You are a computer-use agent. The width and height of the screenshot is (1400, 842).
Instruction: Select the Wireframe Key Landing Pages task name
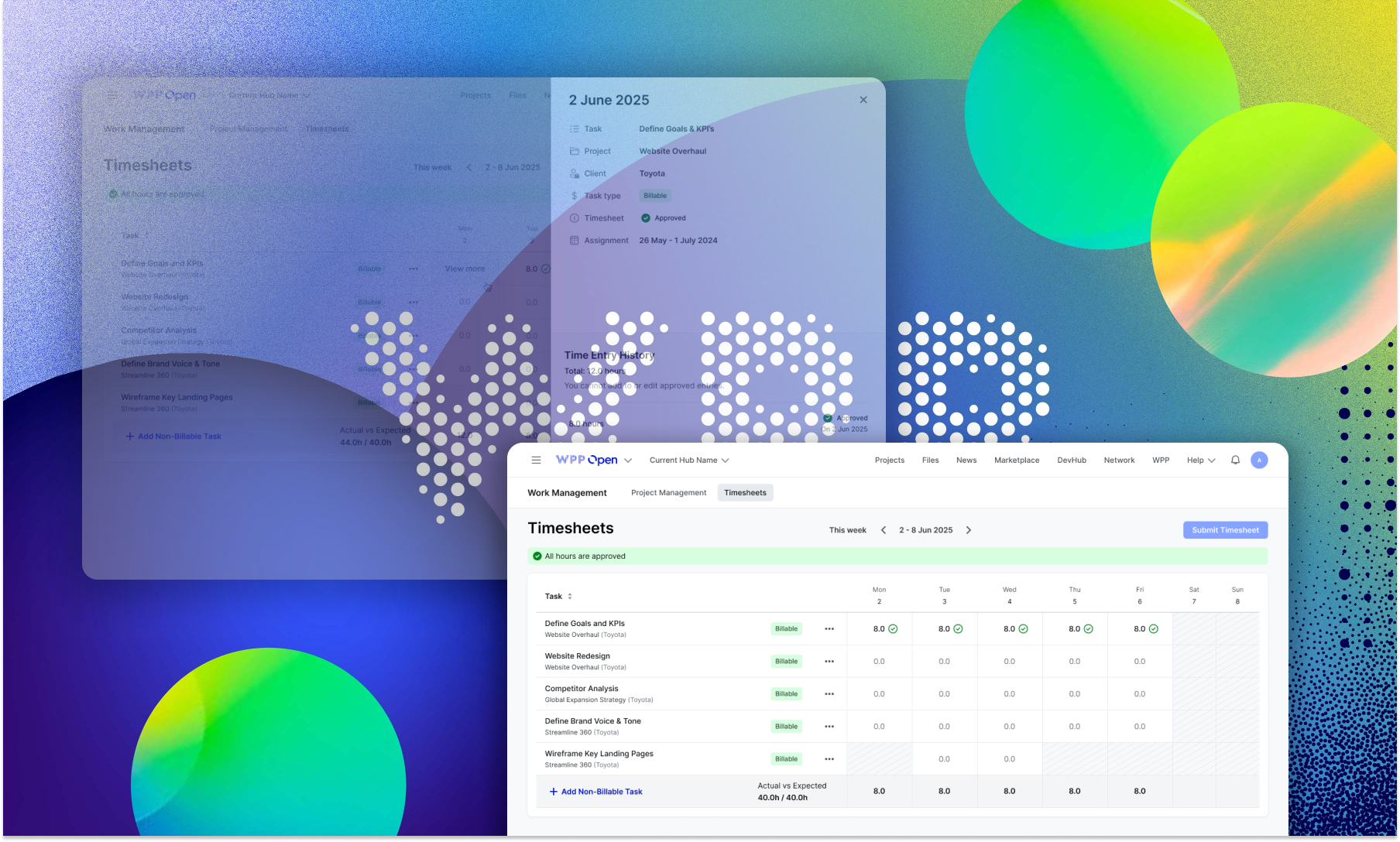[x=599, y=754]
